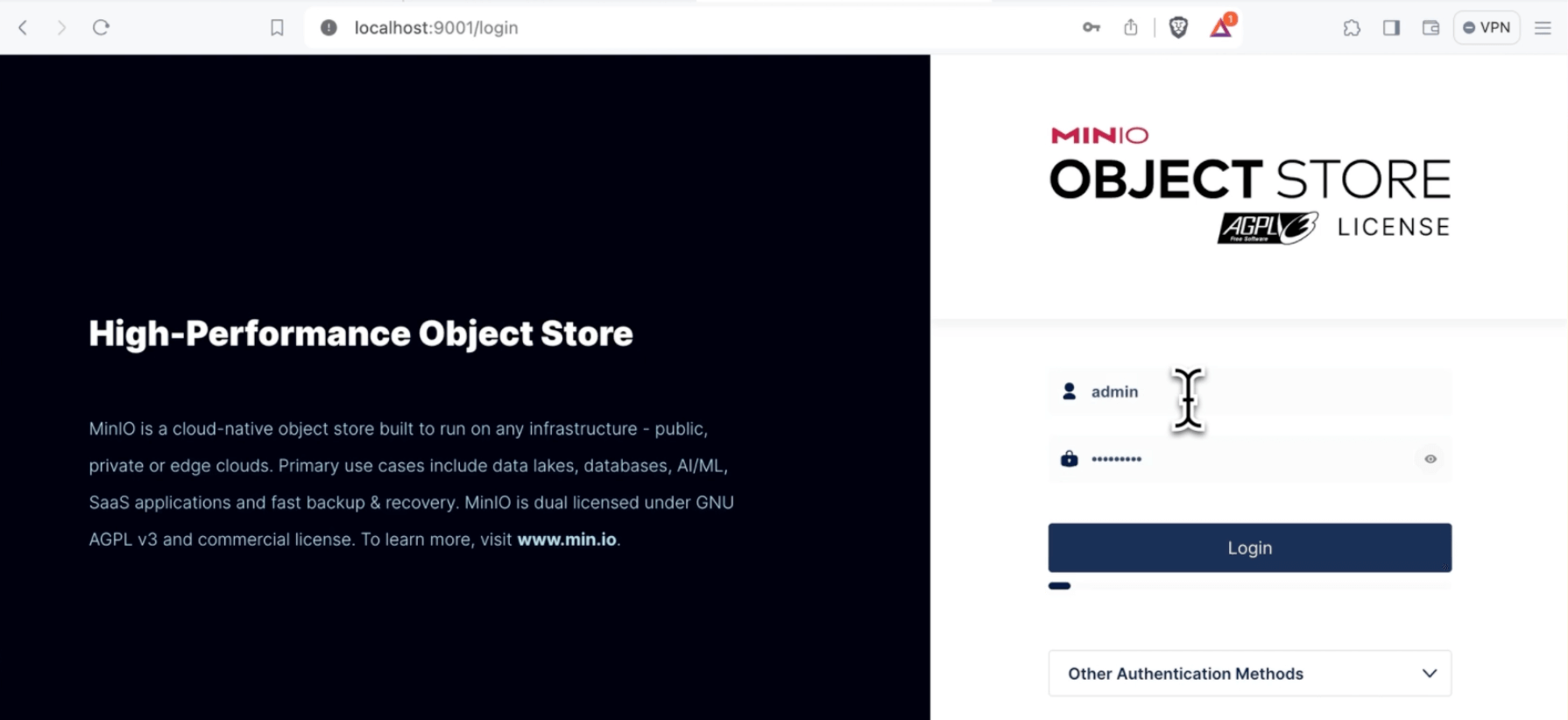Bookmark this page with bookmark icon
This screenshot has width=1568, height=720.
pyautogui.click(x=277, y=28)
